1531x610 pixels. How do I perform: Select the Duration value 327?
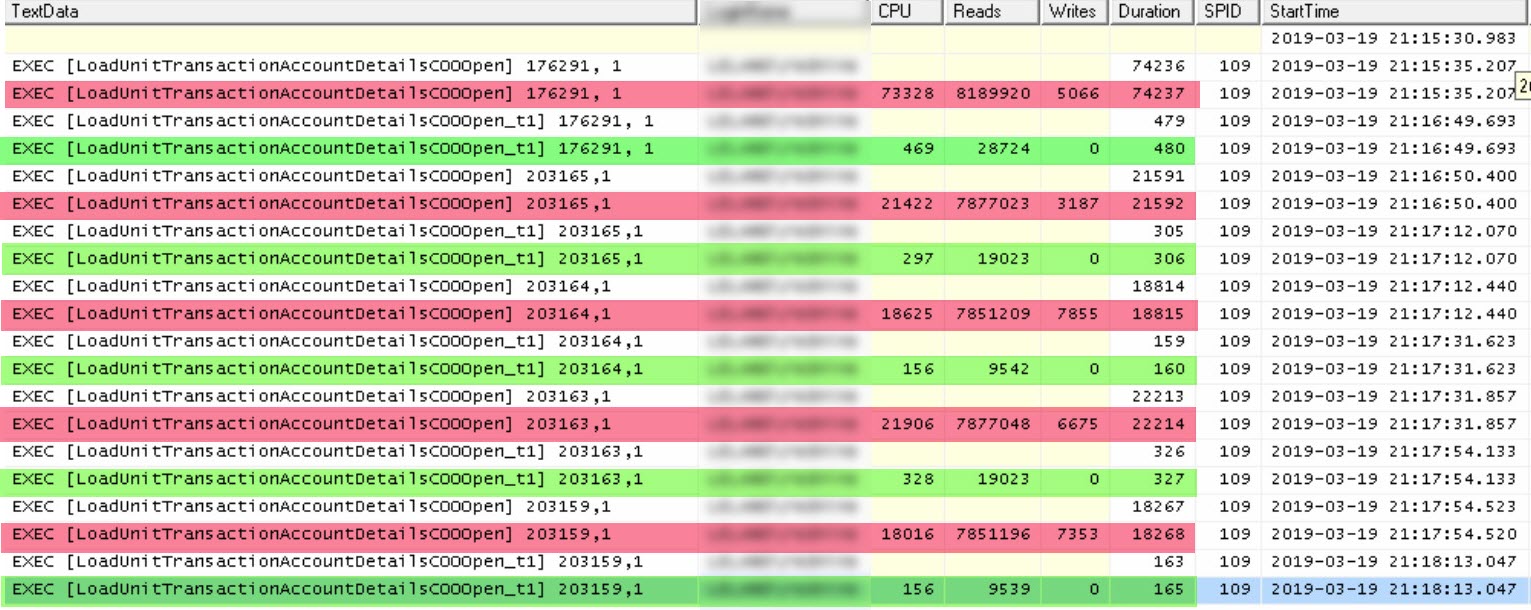[1168, 478]
